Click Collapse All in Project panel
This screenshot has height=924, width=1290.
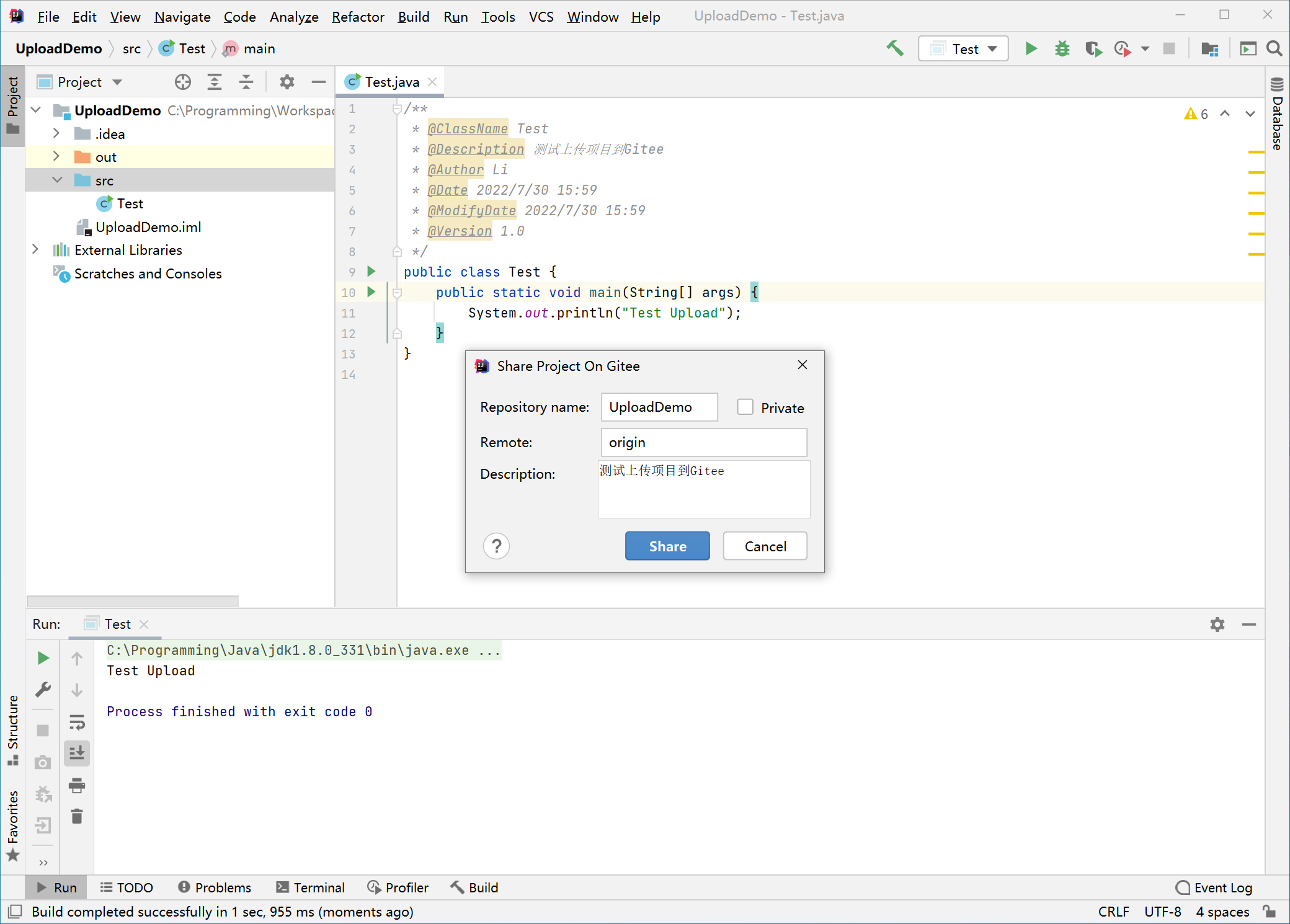point(246,82)
